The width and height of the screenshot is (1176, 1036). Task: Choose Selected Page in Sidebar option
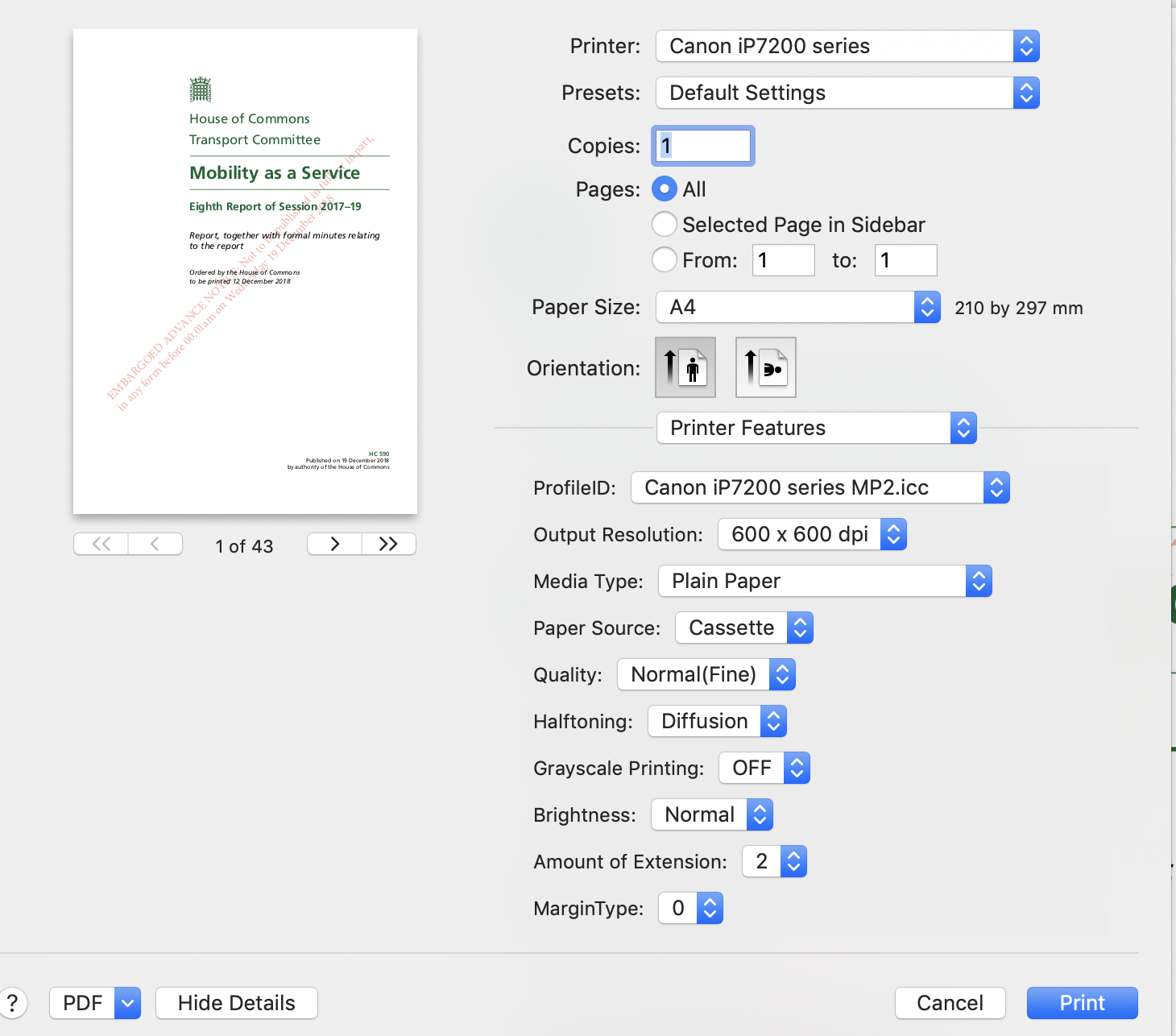[665, 224]
